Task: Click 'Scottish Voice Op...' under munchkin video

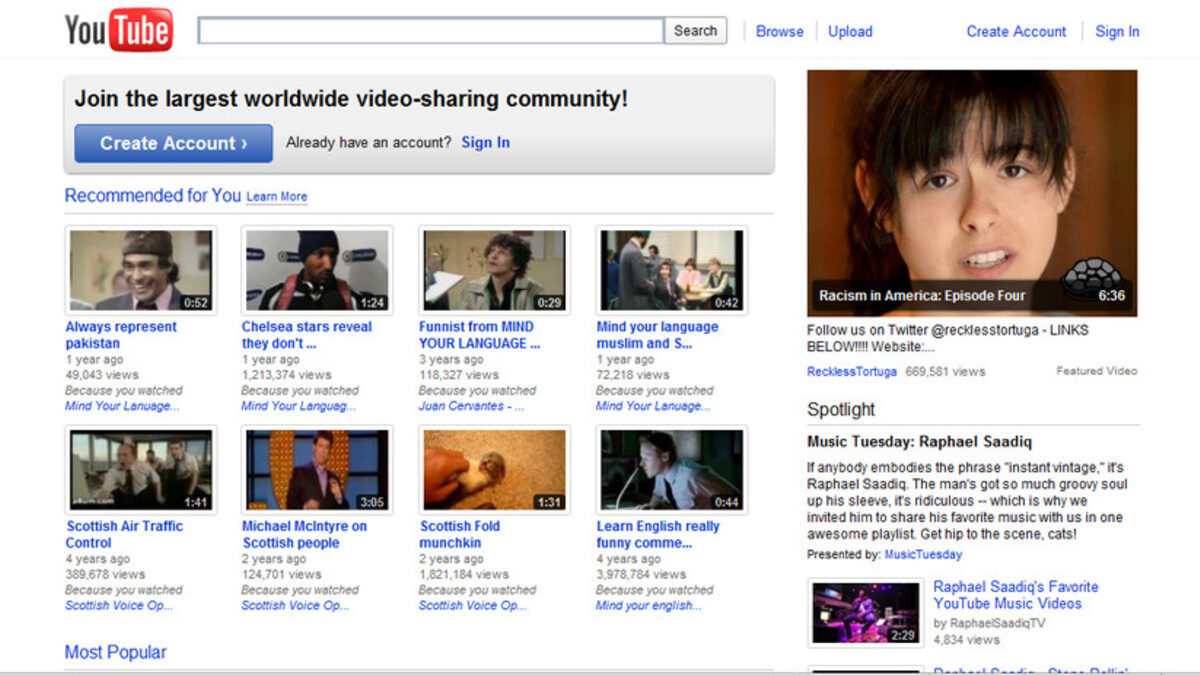Action: (472, 605)
